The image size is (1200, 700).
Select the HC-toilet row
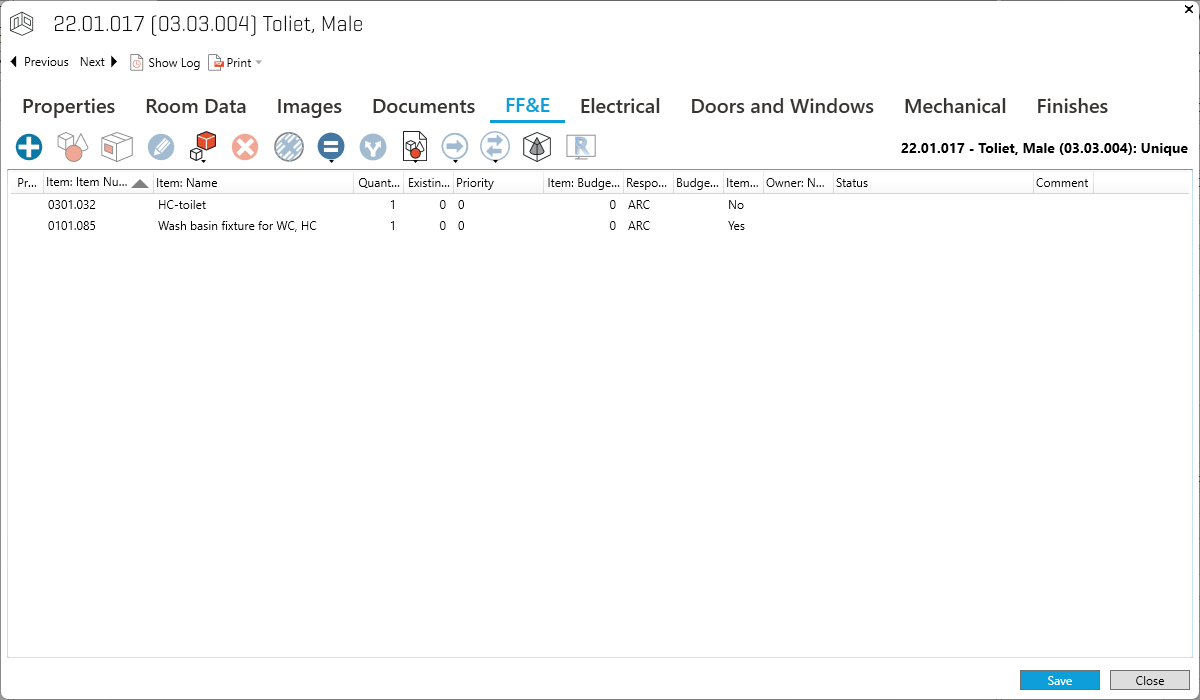[x=182, y=205]
